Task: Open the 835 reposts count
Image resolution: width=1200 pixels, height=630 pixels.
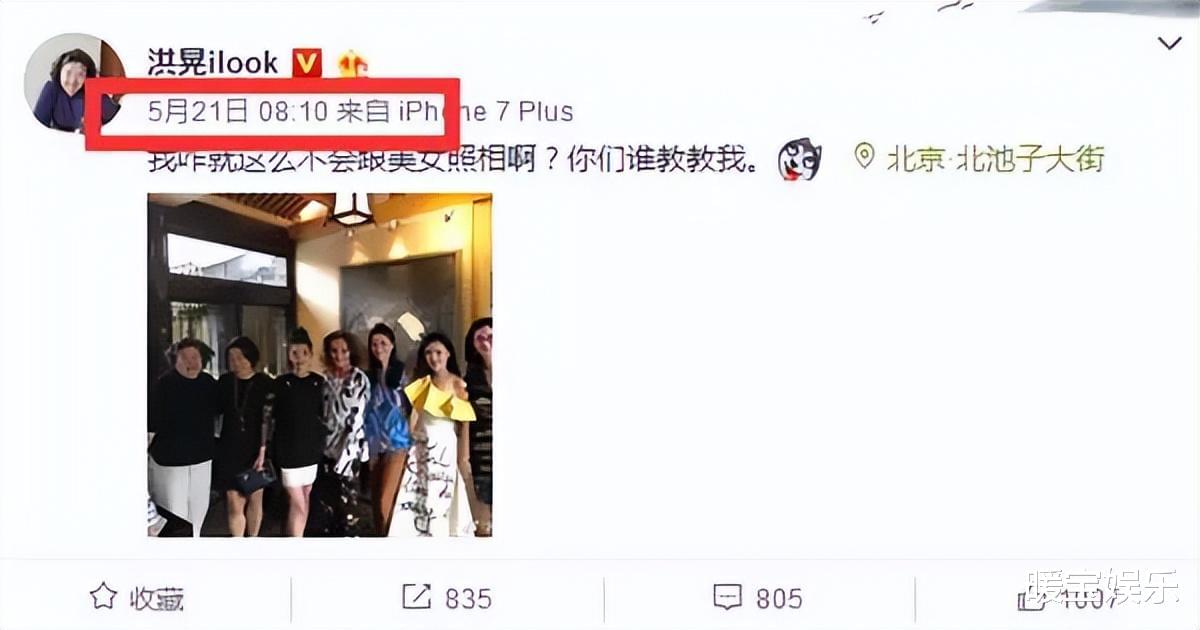Action: coord(468,599)
